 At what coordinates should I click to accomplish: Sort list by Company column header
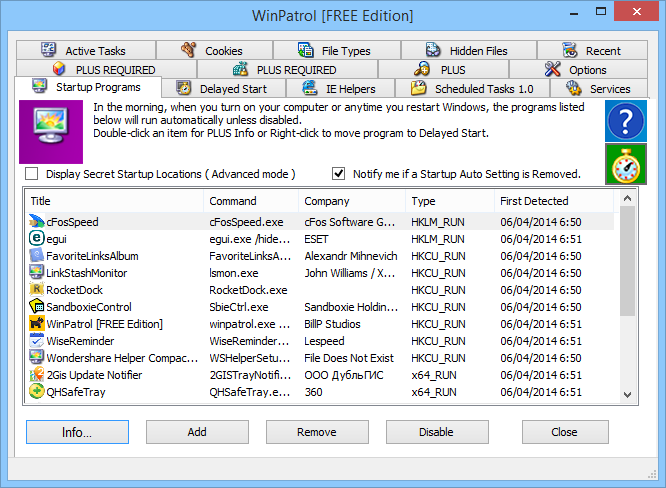tap(352, 201)
